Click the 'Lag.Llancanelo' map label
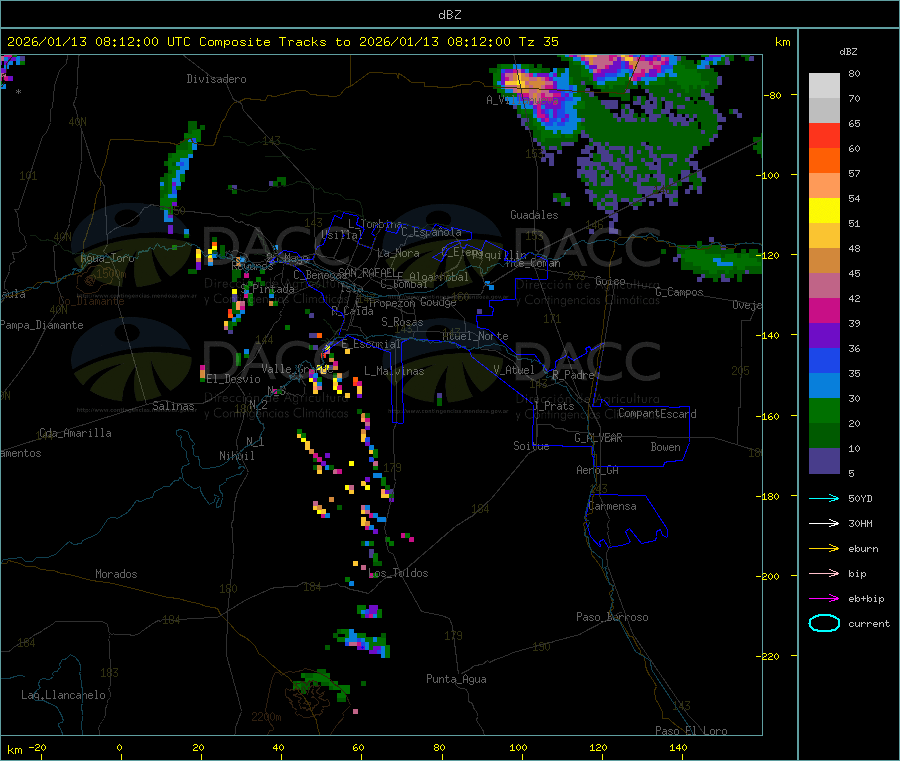Screen dimensions: 900x761 63,695
